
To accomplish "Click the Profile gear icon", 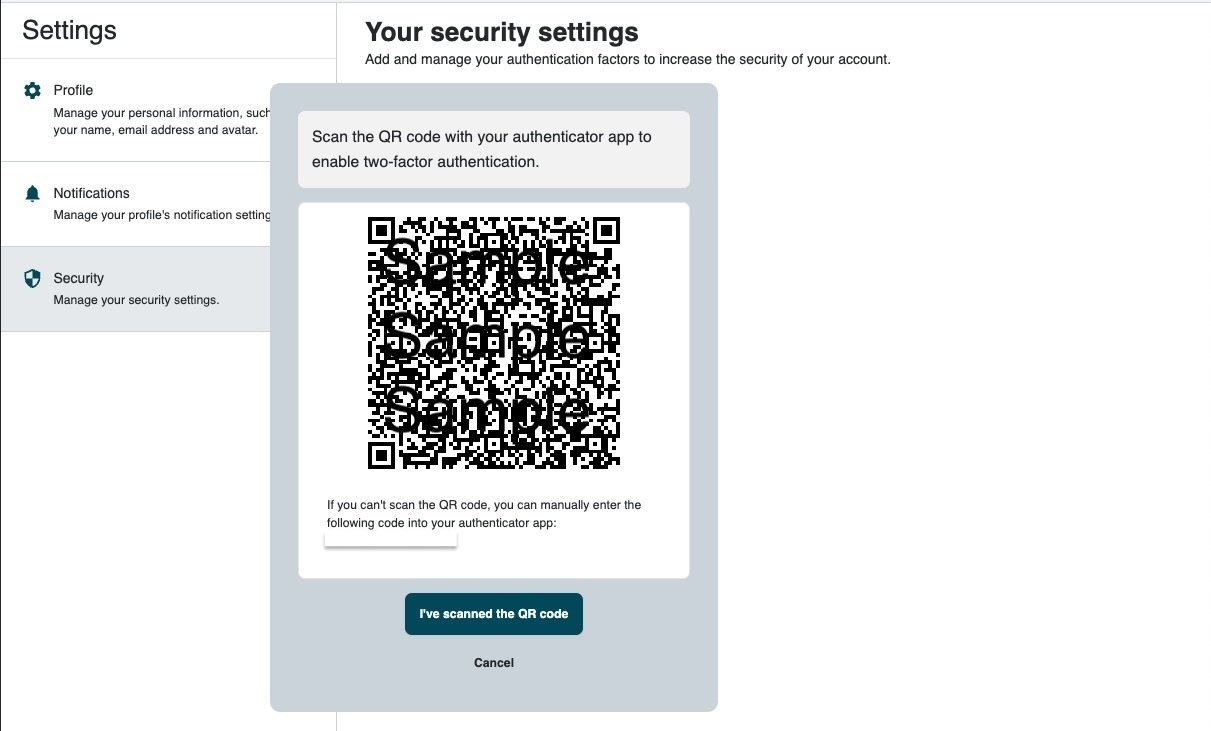I will click(x=32, y=91).
